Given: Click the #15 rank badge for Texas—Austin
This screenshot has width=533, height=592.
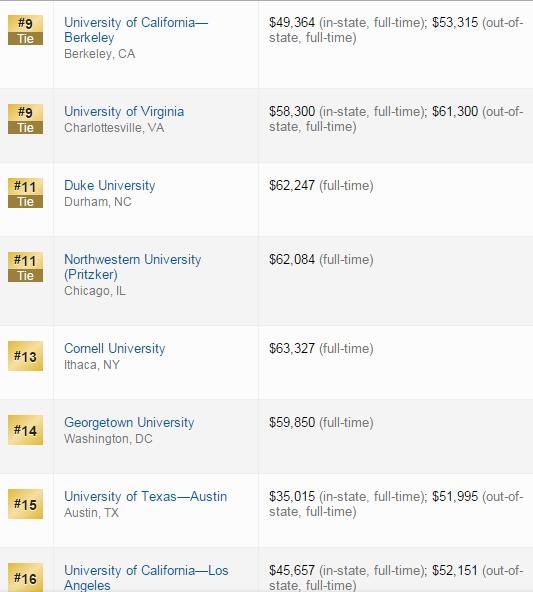Looking at the screenshot, I should pyautogui.click(x=25, y=504).
